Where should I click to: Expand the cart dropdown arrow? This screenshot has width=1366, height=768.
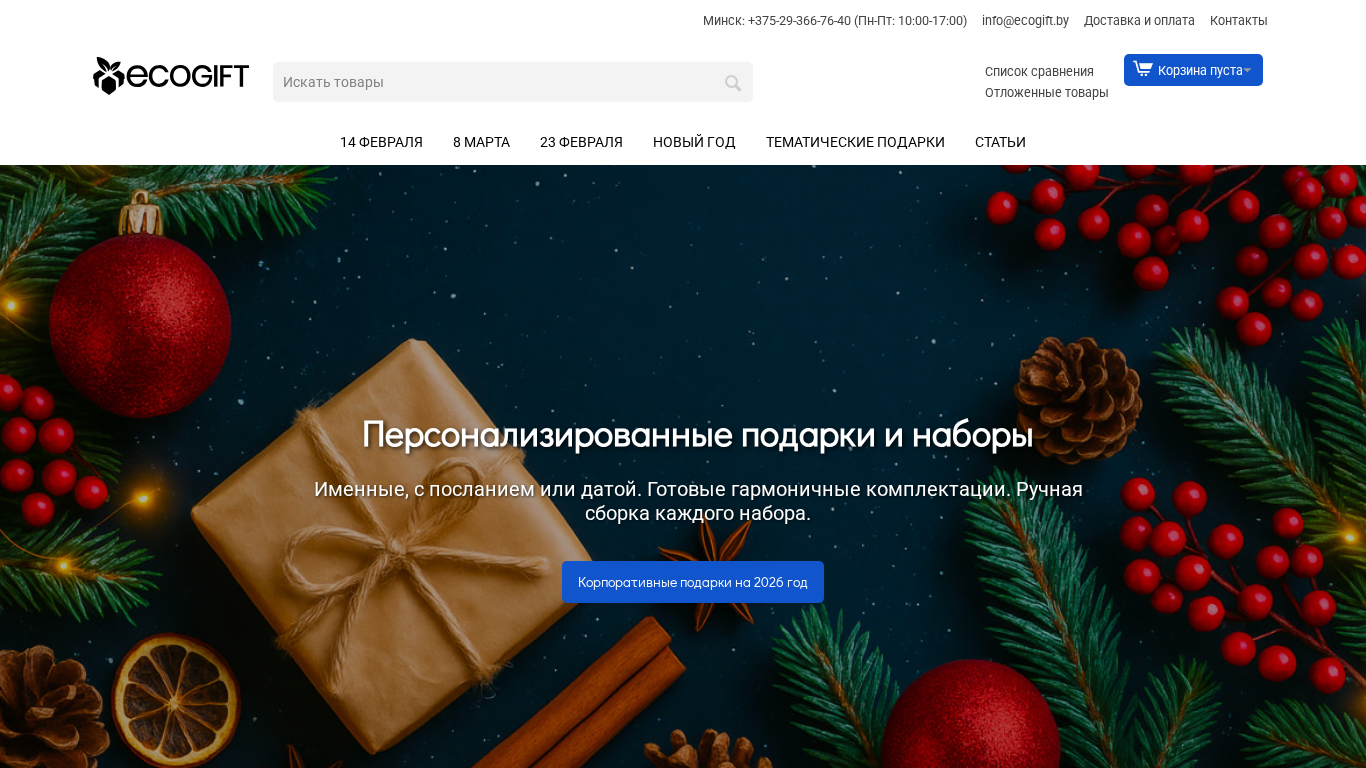click(x=1248, y=70)
